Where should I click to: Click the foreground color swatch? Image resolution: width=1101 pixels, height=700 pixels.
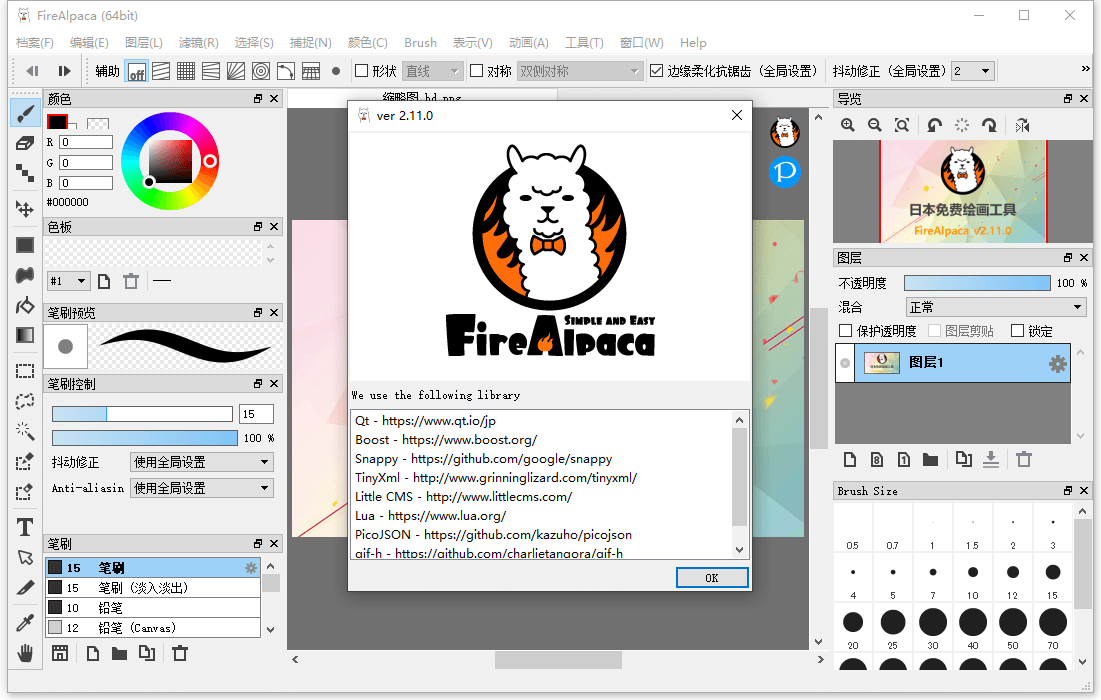click(57, 121)
